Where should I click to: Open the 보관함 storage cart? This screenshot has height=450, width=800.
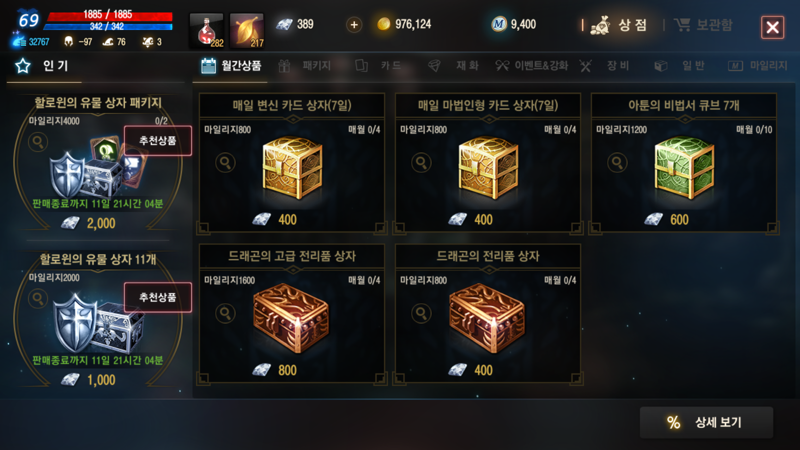tap(703, 24)
